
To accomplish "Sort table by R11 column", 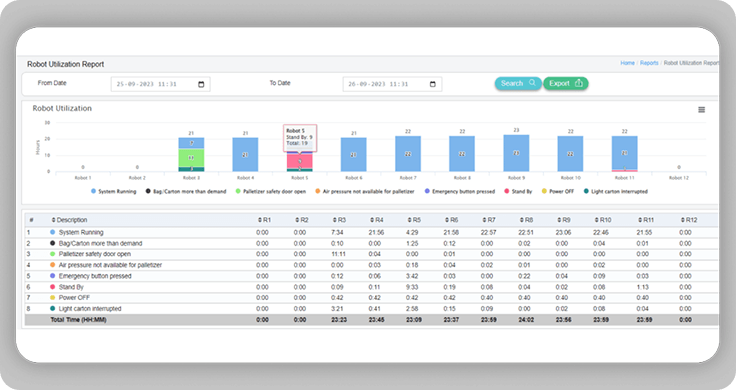I will tap(646, 220).
